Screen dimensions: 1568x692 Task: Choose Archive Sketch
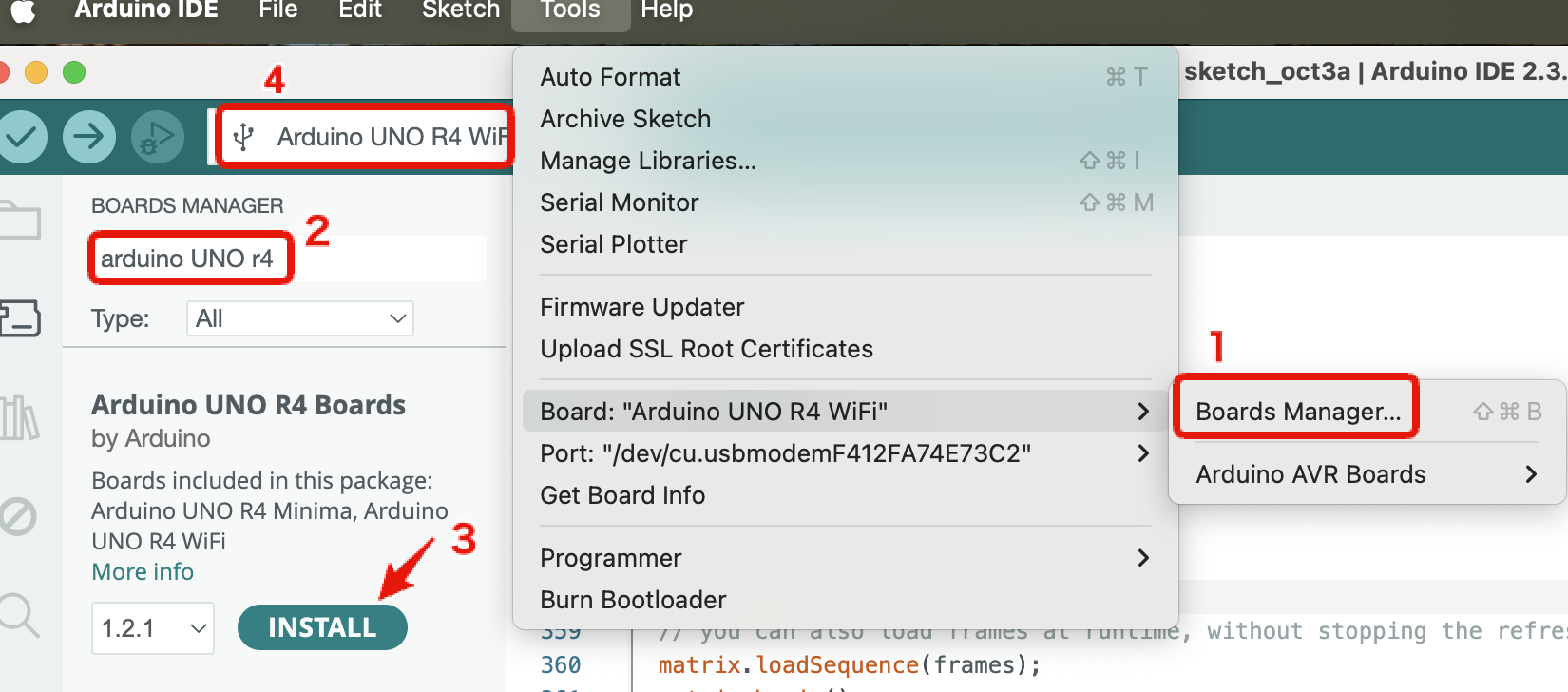pyautogui.click(x=846, y=118)
